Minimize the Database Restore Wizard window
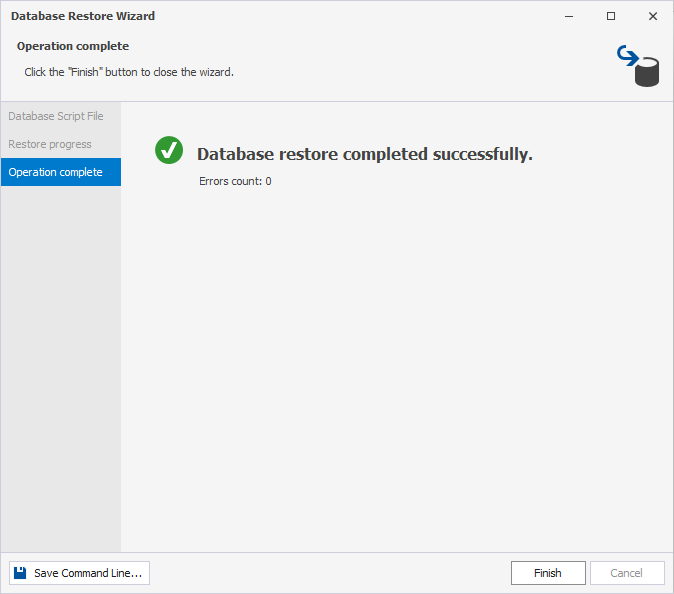Image resolution: width=674 pixels, height=594 pixels. tap(569, 16)
